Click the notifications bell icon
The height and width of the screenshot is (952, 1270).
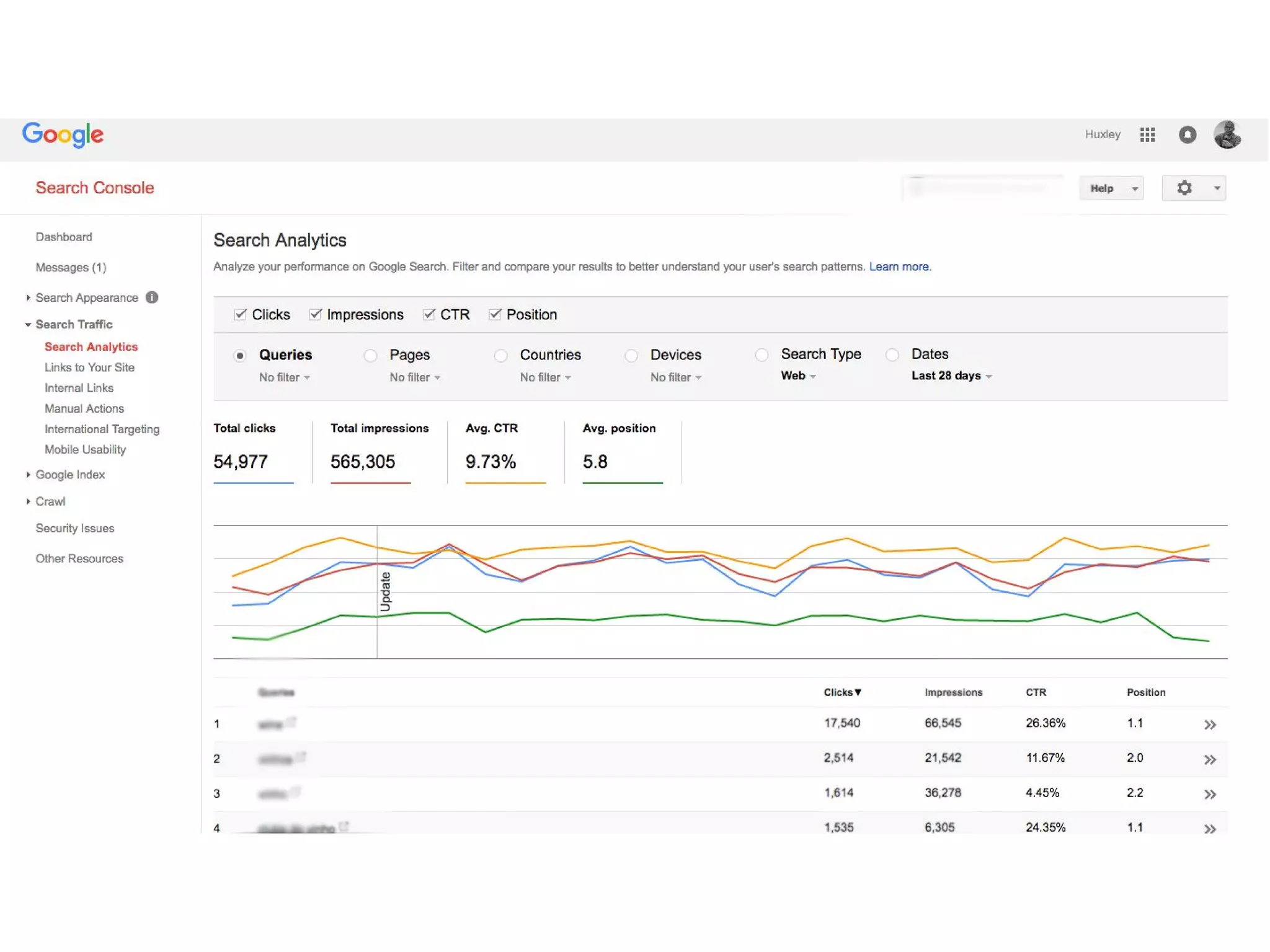pyautogui.click(x=1187, y=134)
